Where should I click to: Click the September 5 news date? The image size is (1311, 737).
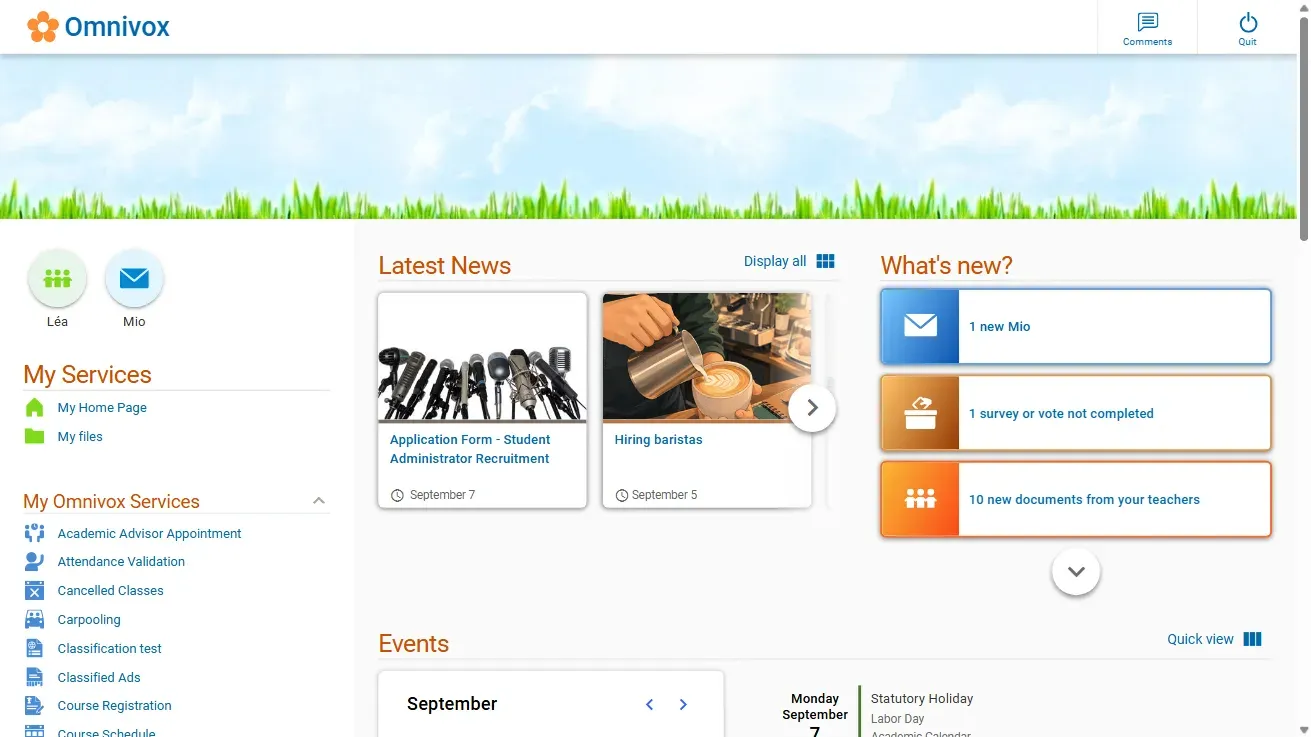[664, 495]
